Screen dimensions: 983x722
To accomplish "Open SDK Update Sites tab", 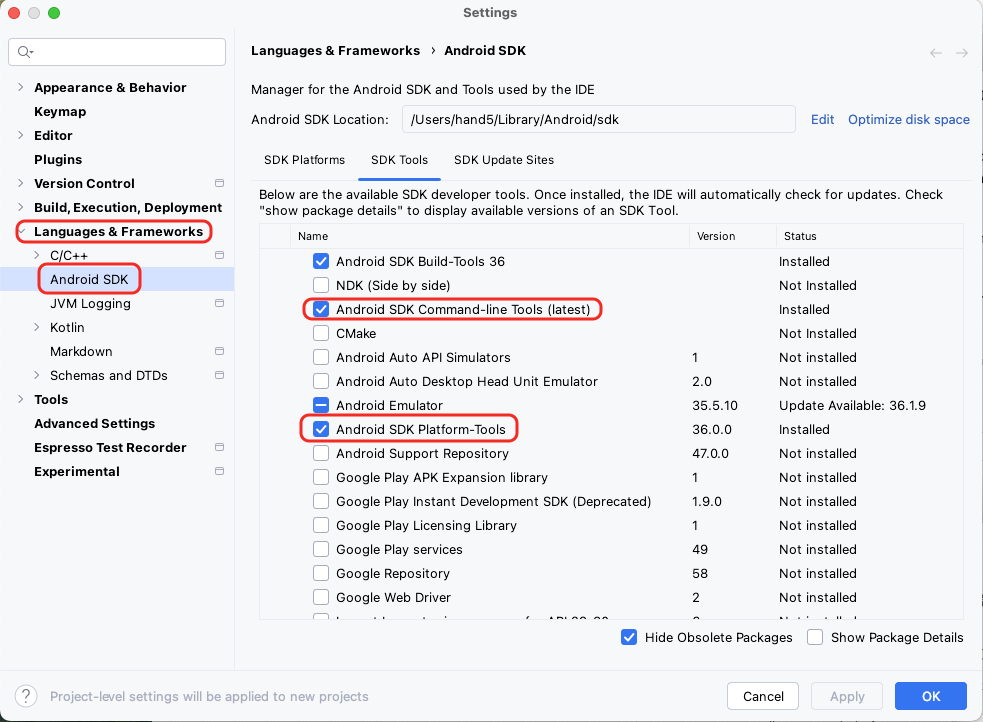I will pos(504,160).
